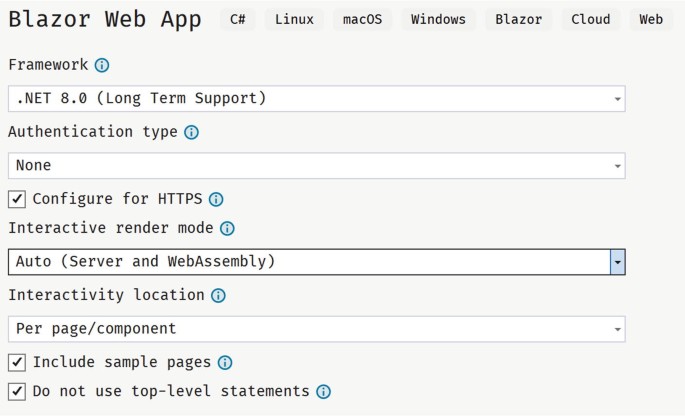This screenshot has height=416, width=685.
Task: Click the C# tag
Action: [238, 19]
